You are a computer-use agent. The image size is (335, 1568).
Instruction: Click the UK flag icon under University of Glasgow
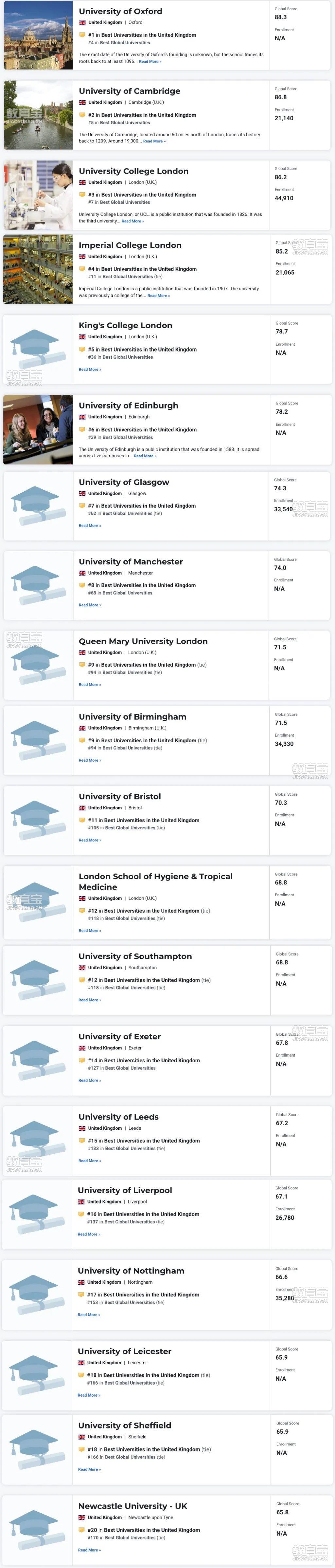pyautogui.click(x=82, y=494)
